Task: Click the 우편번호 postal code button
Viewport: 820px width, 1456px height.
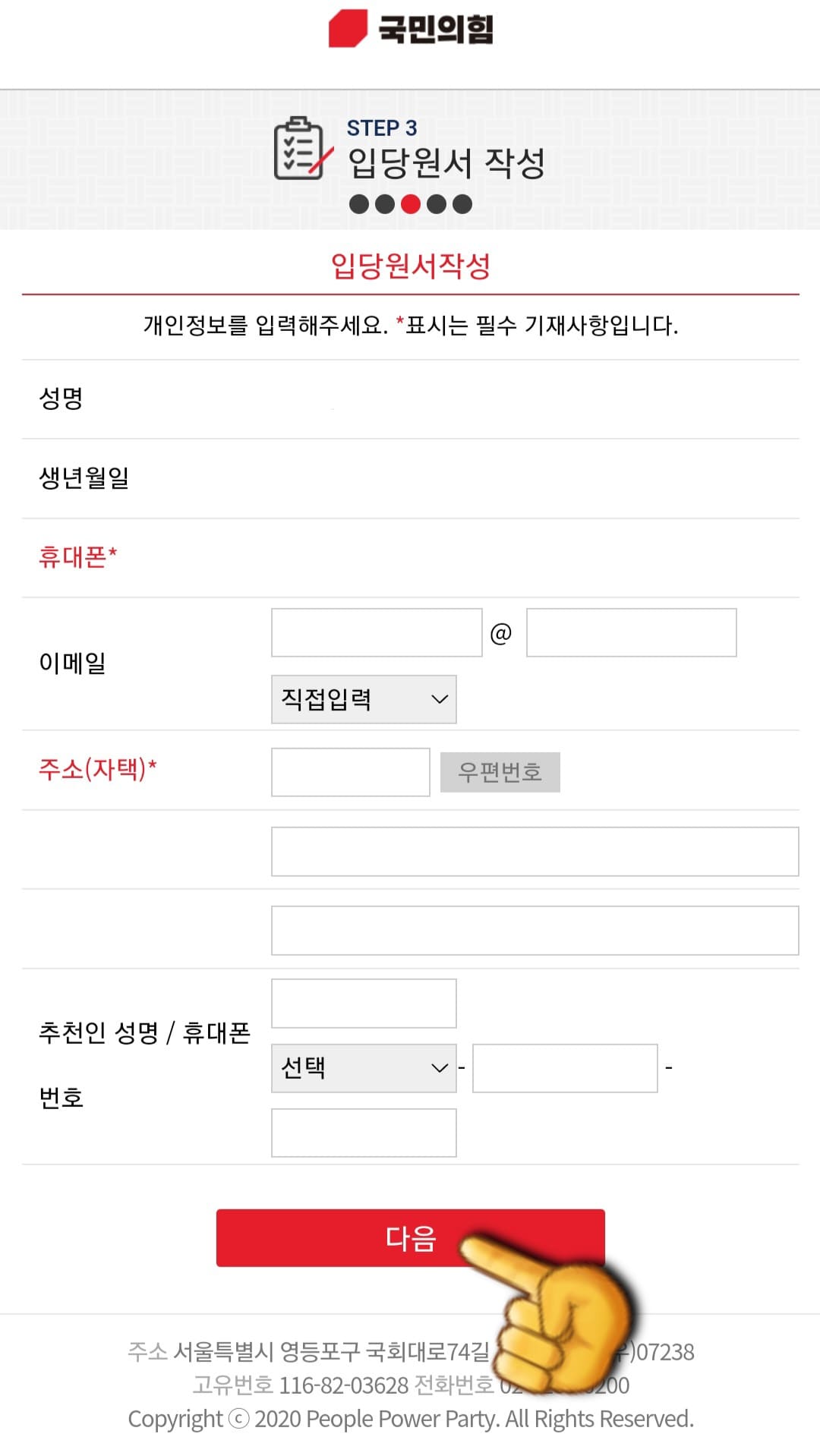Action: (x=501, y=771)
